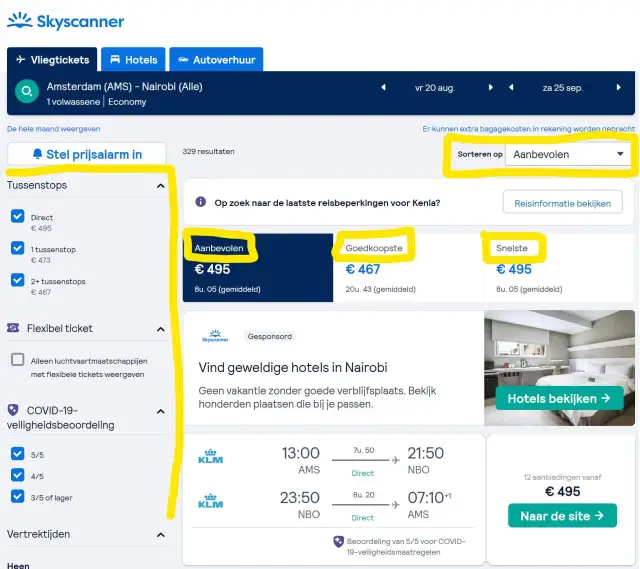
Task: Click the Amsterdam (AMS) - Nairobi route field
Action: [x=124, y=87]
